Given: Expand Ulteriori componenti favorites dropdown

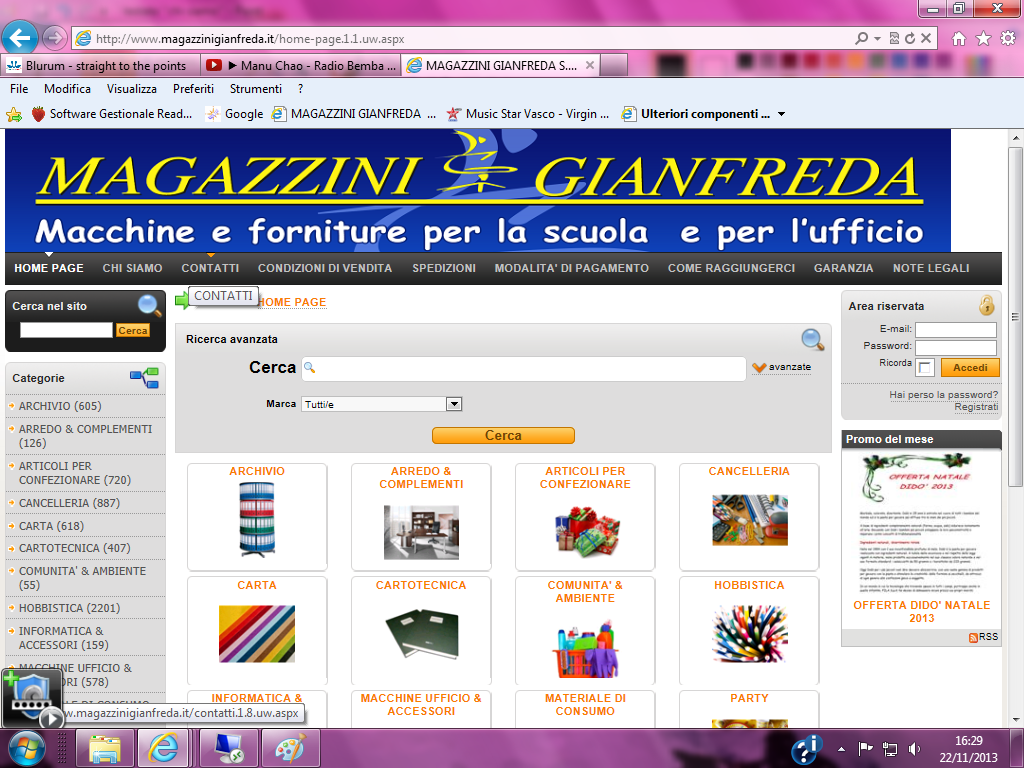Looking at the screenshot, I should pos(781,114).
